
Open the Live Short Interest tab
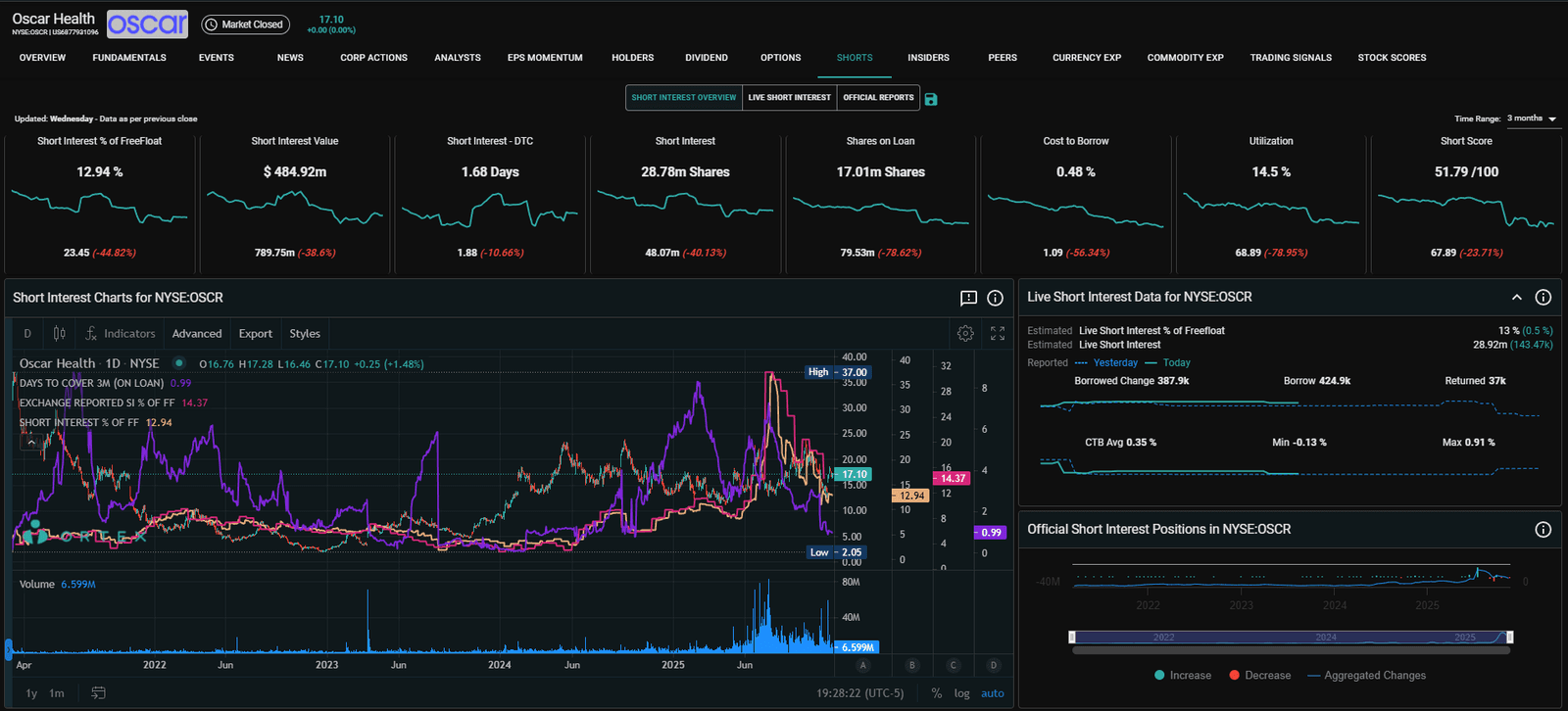(789, 98)
